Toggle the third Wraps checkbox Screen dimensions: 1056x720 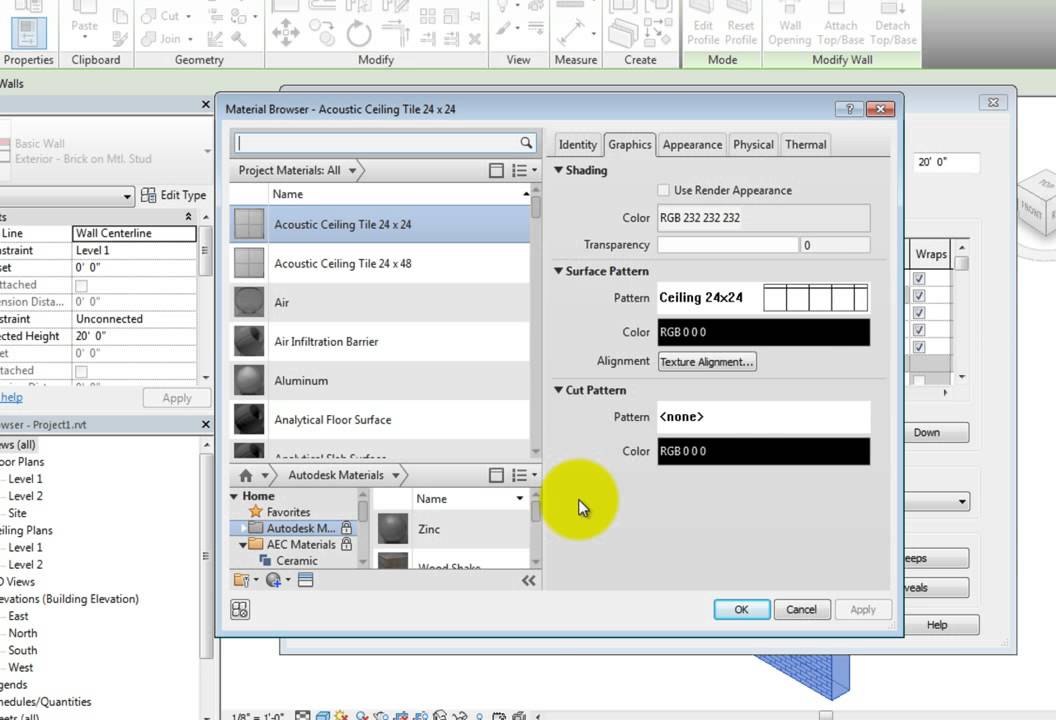coord(919,313)
